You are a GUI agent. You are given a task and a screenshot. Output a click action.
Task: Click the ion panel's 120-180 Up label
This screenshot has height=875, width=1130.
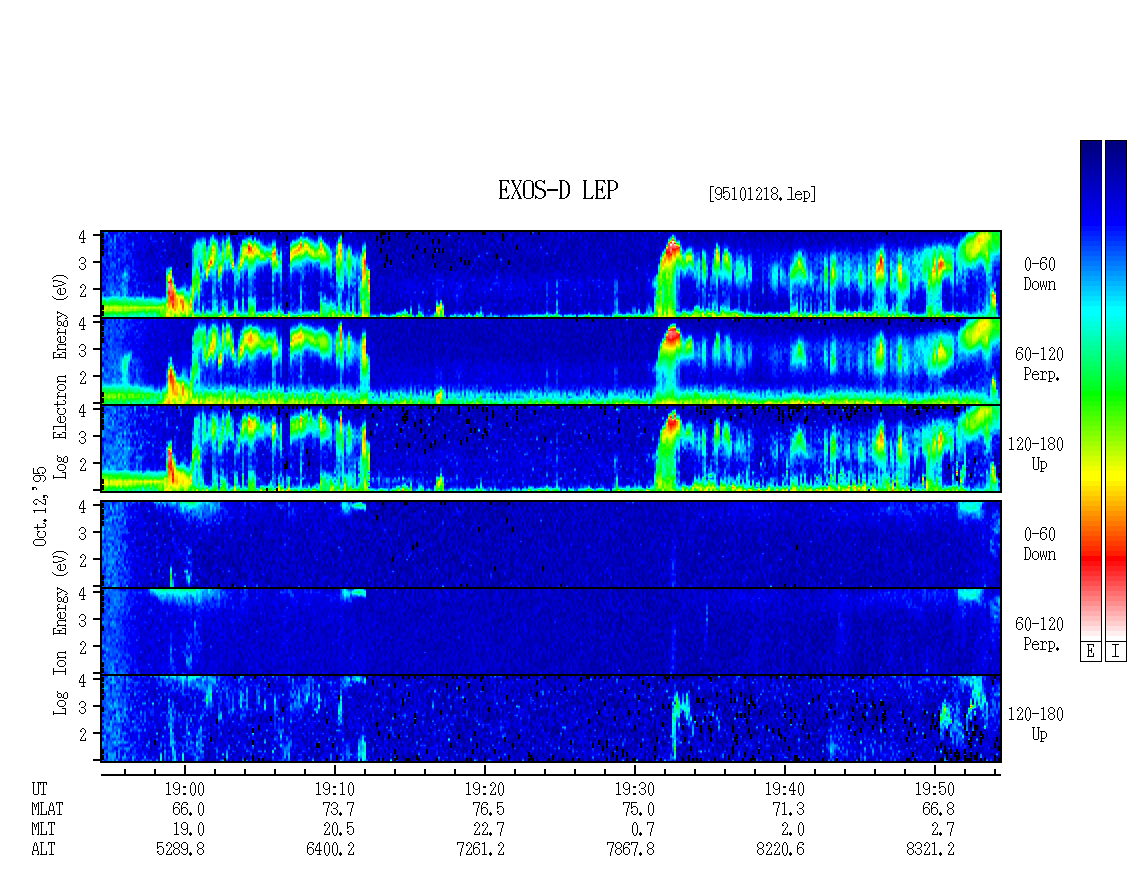[x=1036, y=724]
